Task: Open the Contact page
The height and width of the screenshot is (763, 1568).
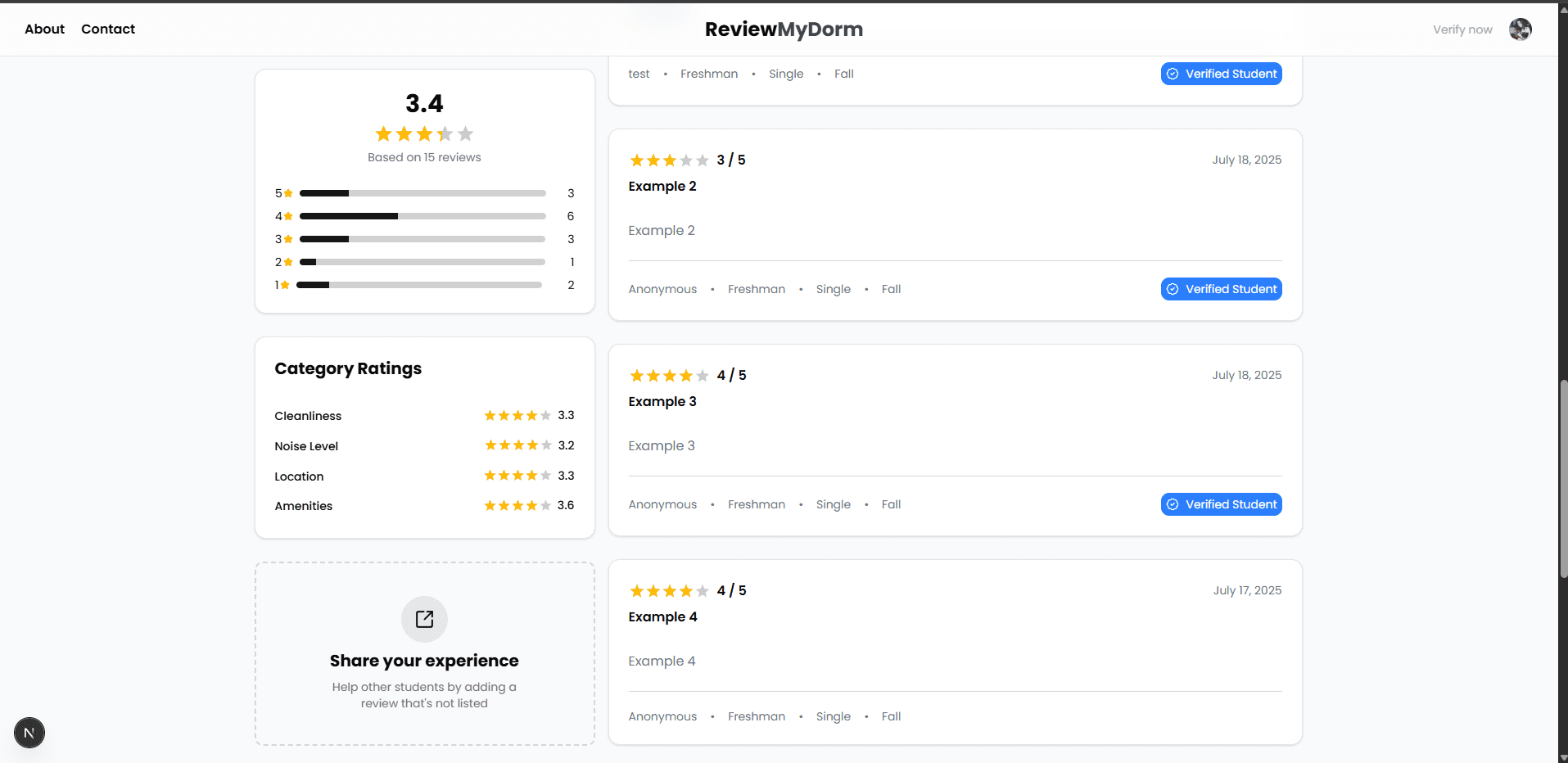Action: pos(108,29)
